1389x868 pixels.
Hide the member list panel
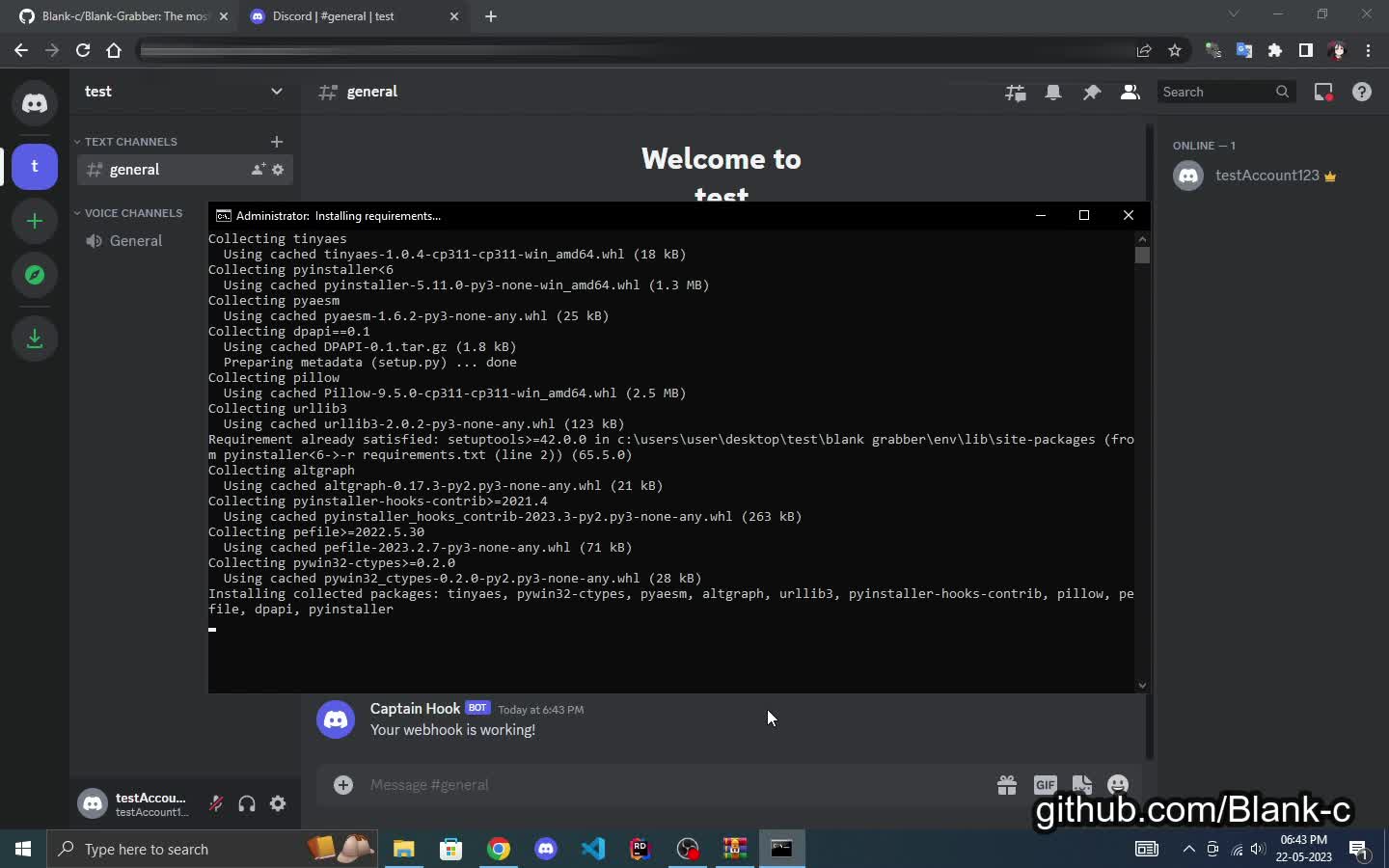[1130, 92]
